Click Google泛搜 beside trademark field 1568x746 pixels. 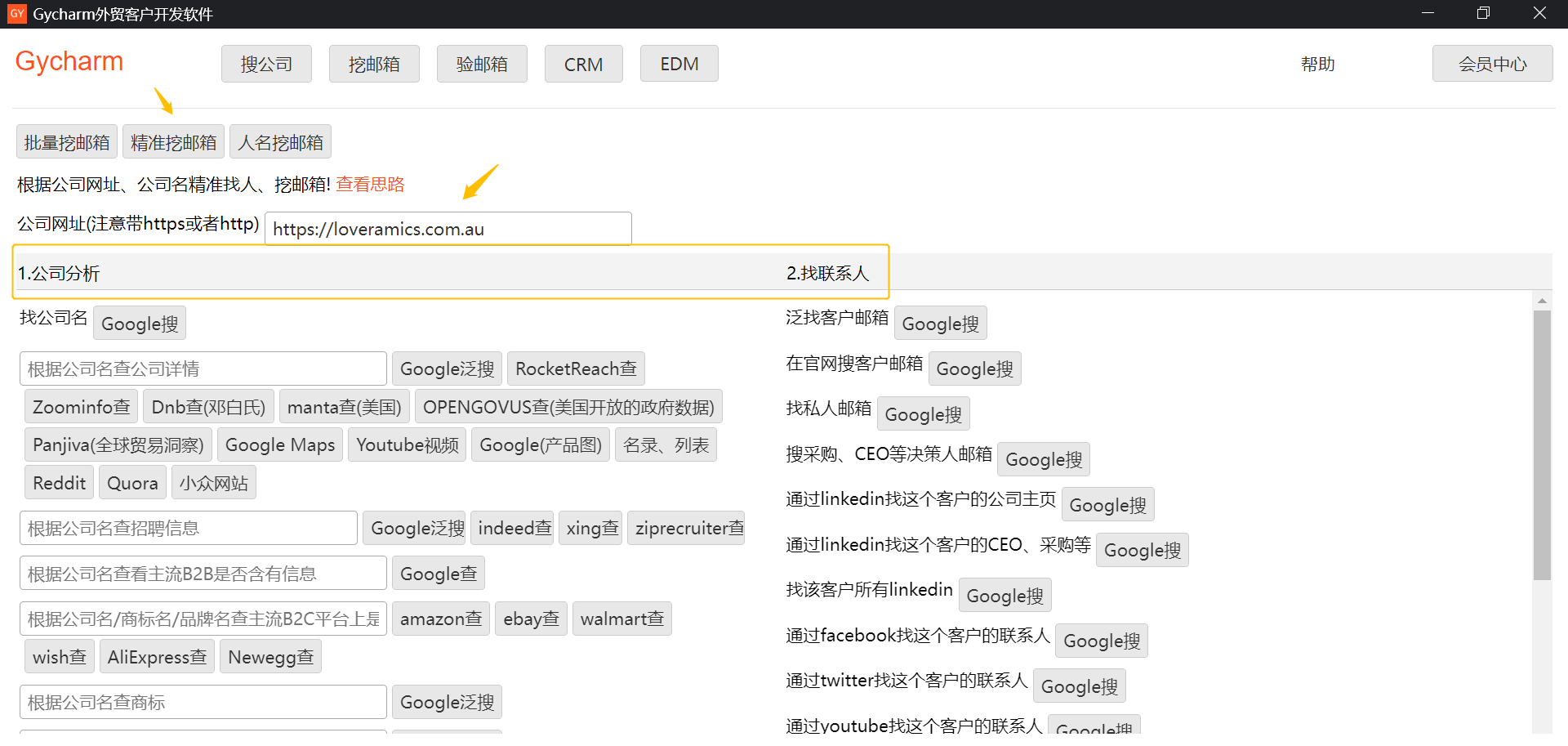pyautogui.click(x=447, y=703)
